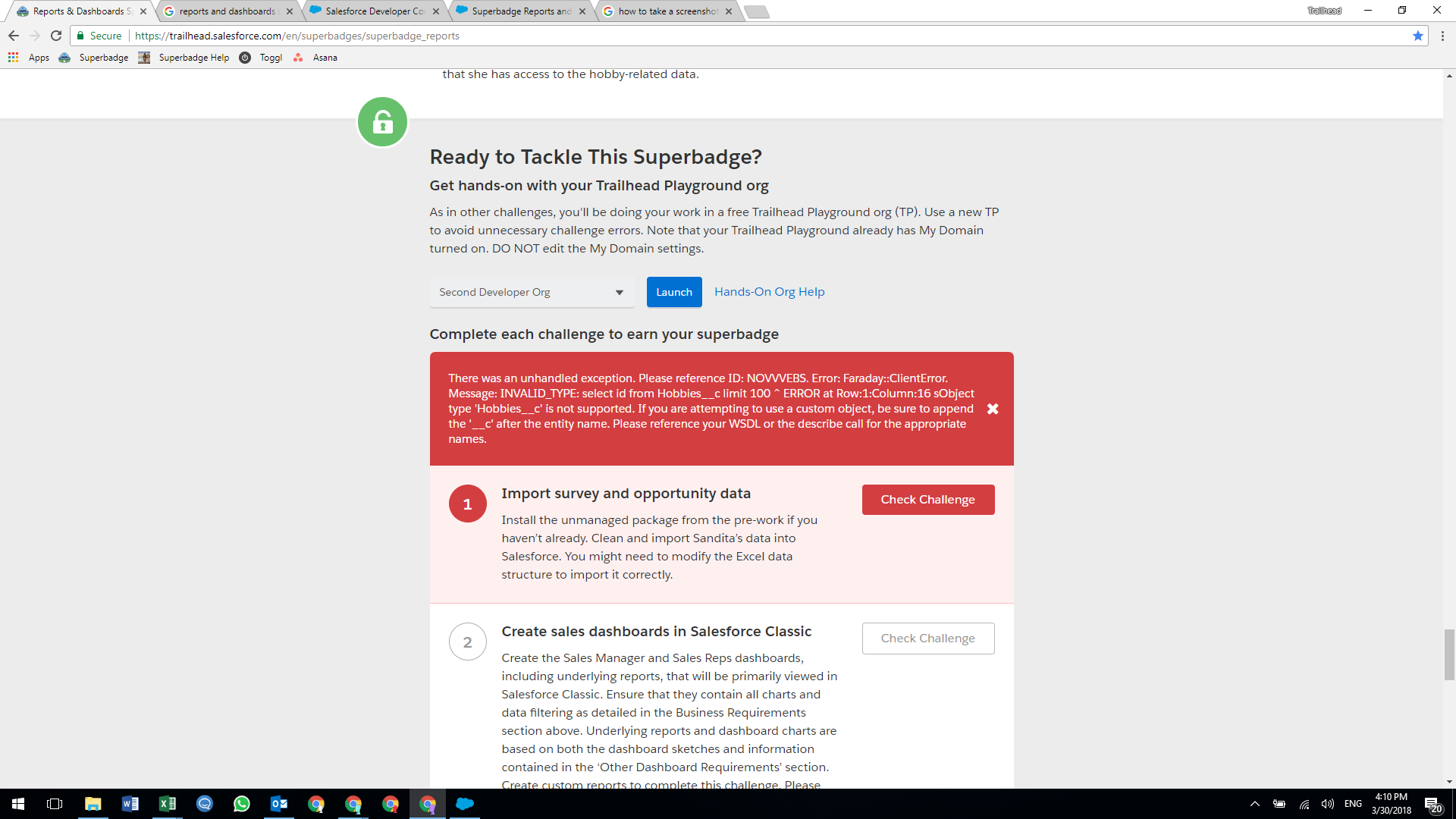This screenshot has height=819, width=1456.
Task: Open WhatsApp from the Windows taskbar
Action: [241, 804]
